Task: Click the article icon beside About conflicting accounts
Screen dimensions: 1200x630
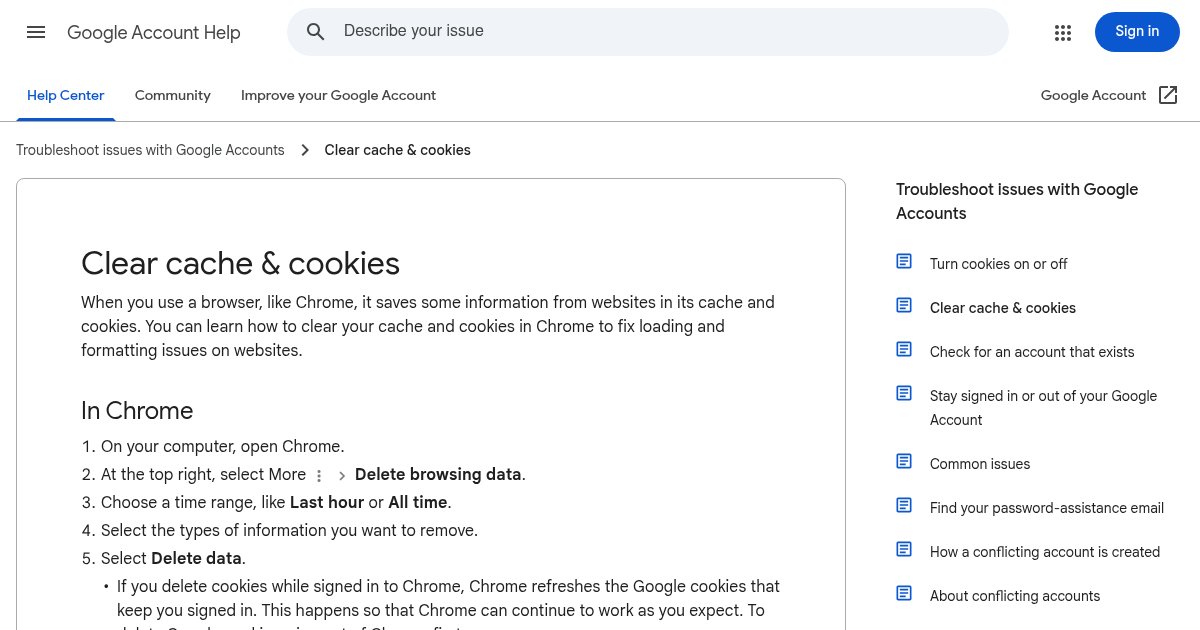Action: pyautogui.click(x=904, y=593)
